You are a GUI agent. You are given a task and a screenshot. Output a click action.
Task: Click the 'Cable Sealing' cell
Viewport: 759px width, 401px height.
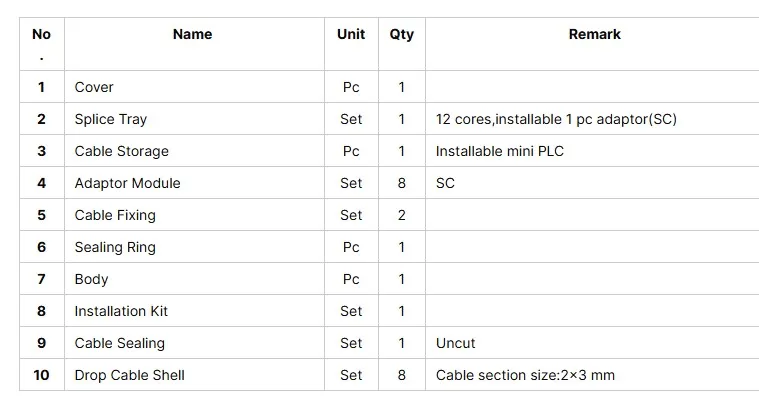[x=119, y=343]
